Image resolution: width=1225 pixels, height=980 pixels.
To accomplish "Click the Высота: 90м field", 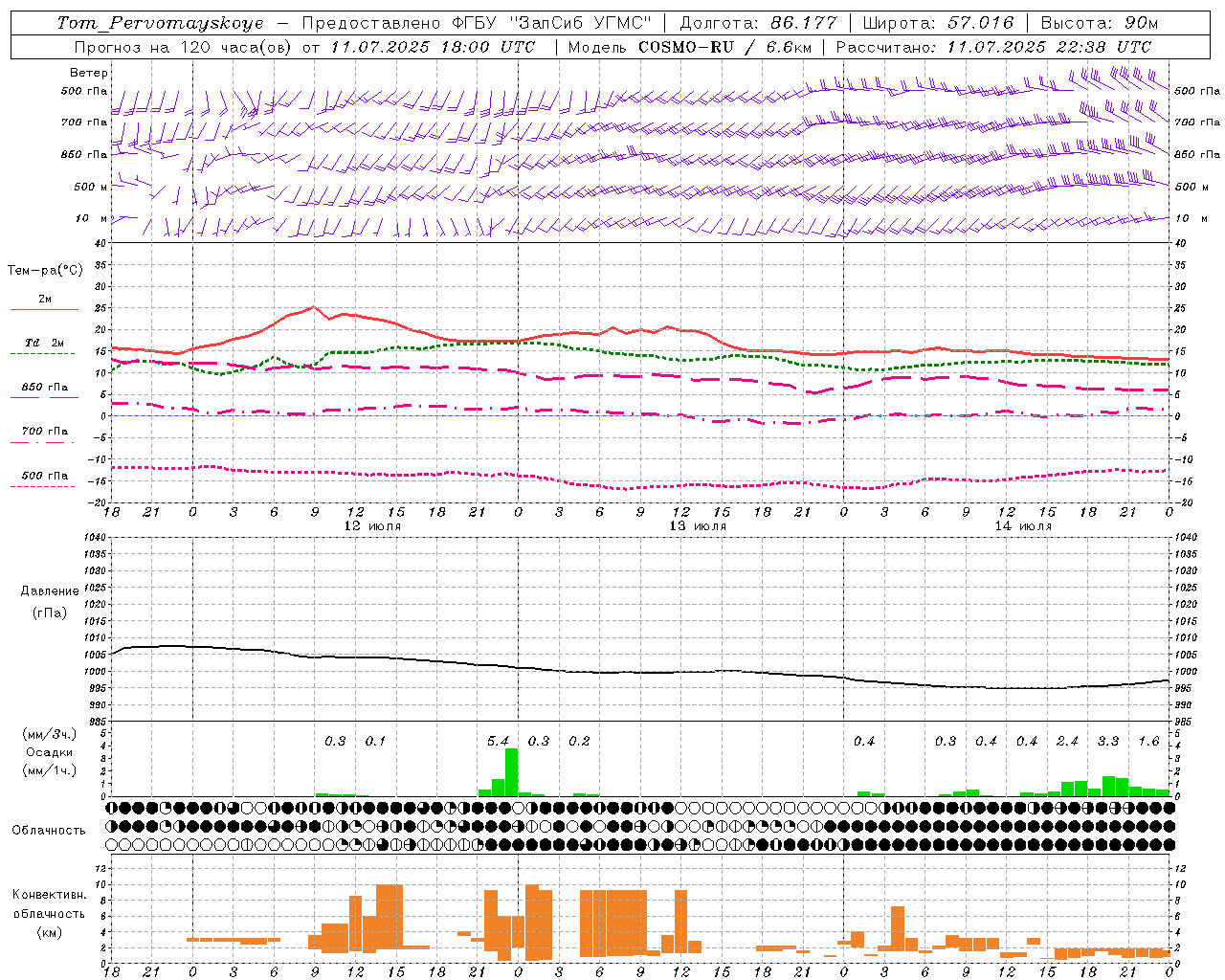I will 1099,23.
